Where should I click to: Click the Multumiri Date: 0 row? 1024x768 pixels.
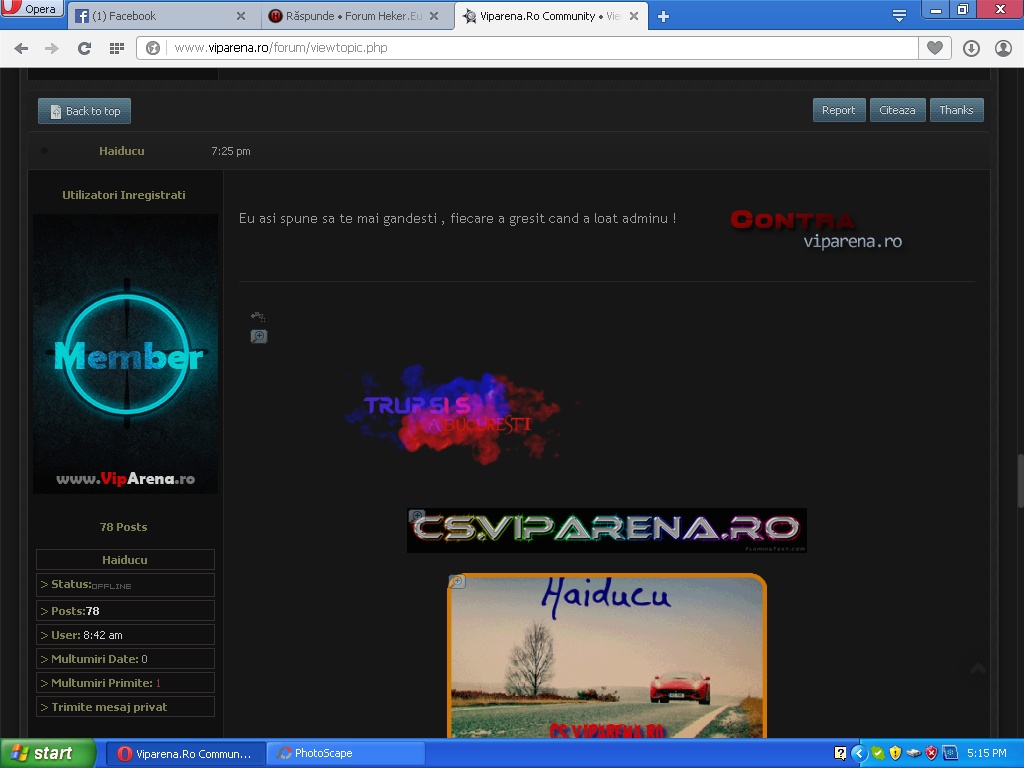coord(125,659)
